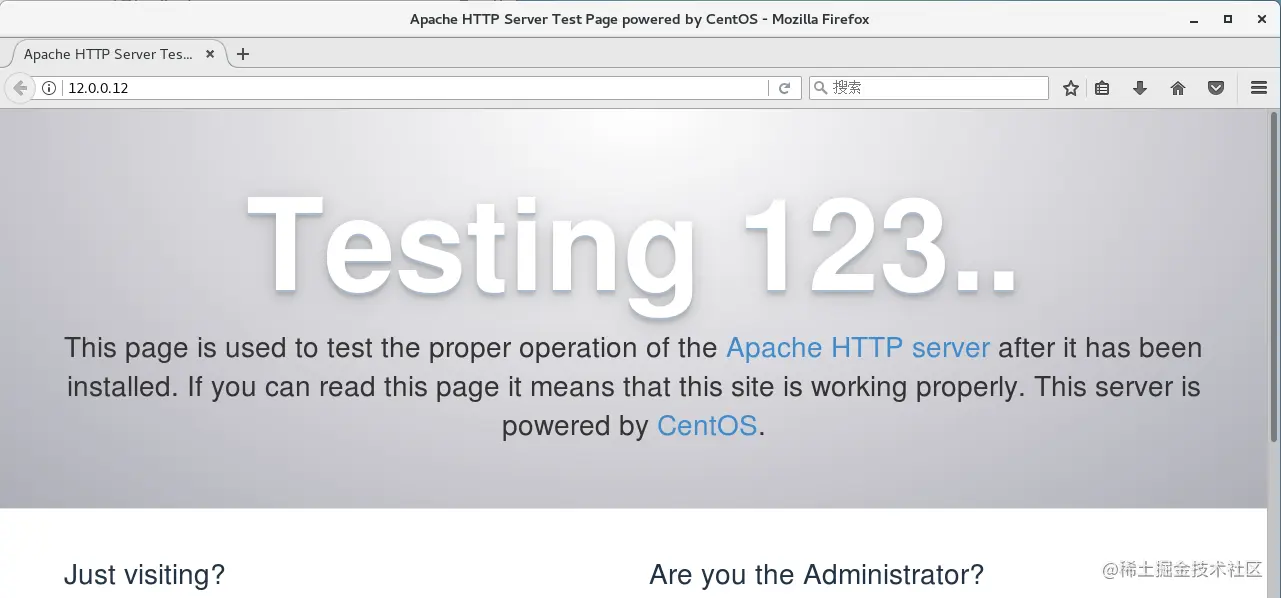This screenshot has width=1281, height=598.
Task: Open the downloads panel
Action: 1140,88
